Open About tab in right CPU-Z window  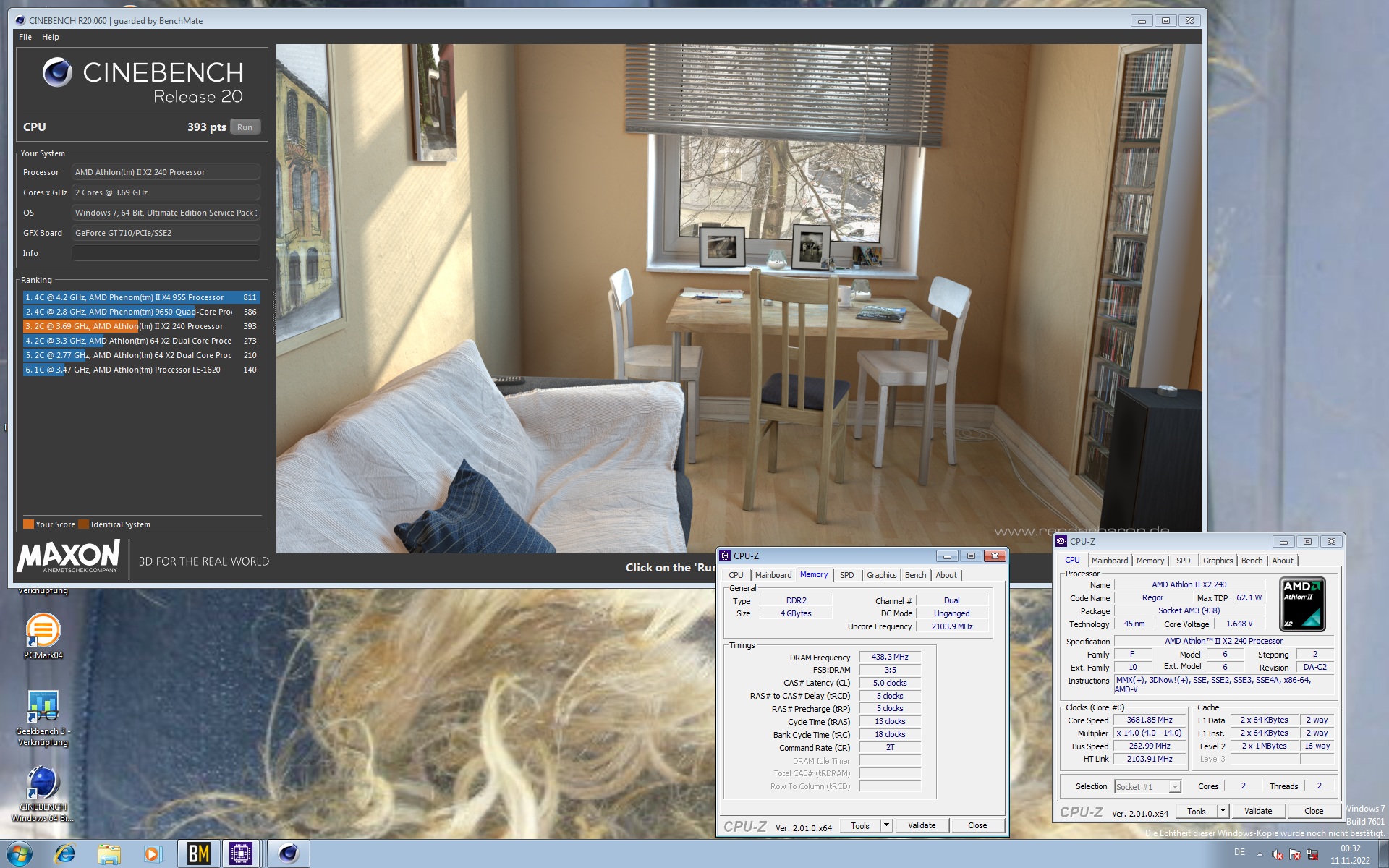point(1282,561)
